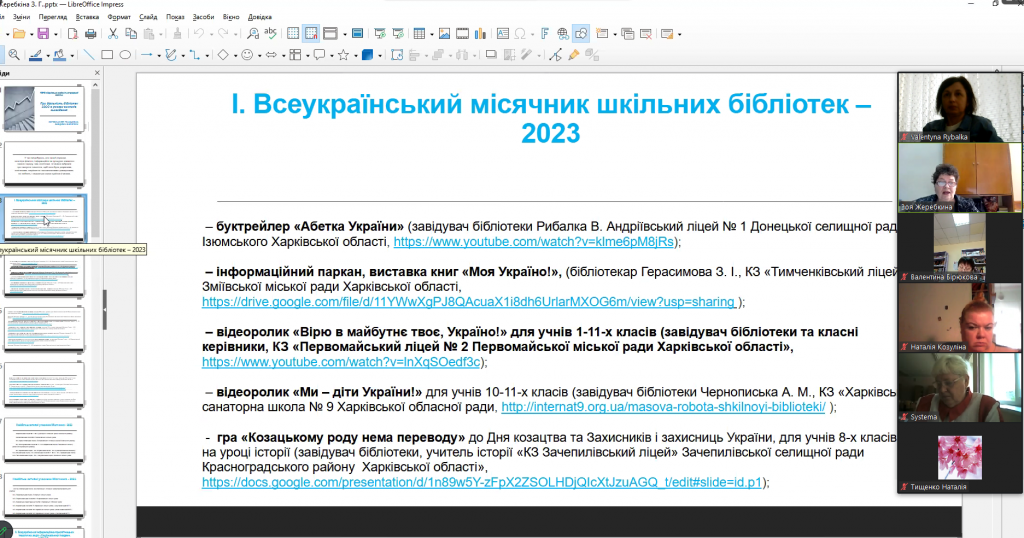The height and width of the screenshot is (538, 1024).
Task: Insert an audio or video clip
Action: 462,34
